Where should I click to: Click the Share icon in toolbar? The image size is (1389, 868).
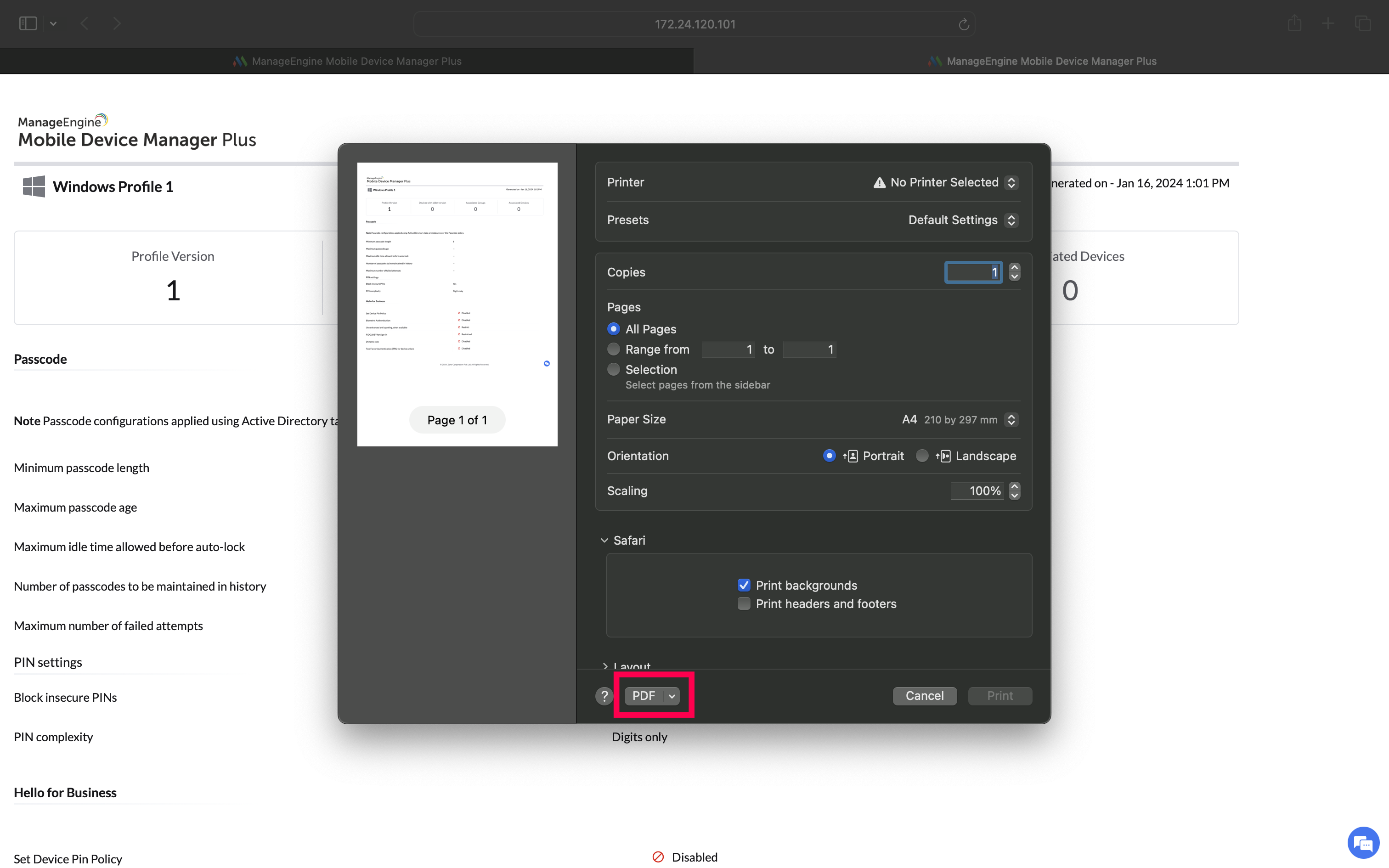pyautogui.click(x=1294, y=23)
